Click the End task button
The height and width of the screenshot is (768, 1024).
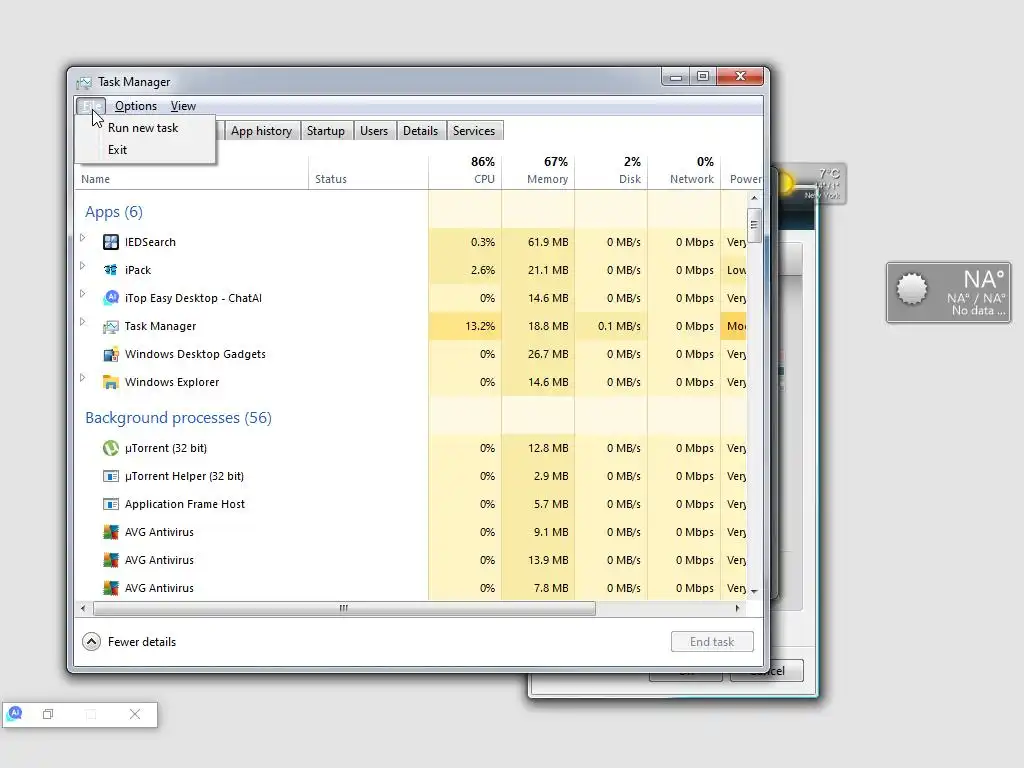click(x=712, y=642)
